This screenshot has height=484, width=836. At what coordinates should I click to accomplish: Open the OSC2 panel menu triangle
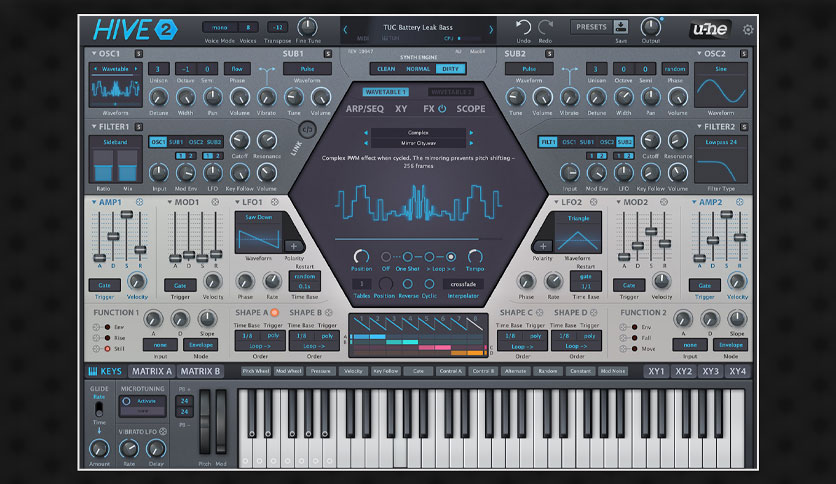[x=699, y=54]
